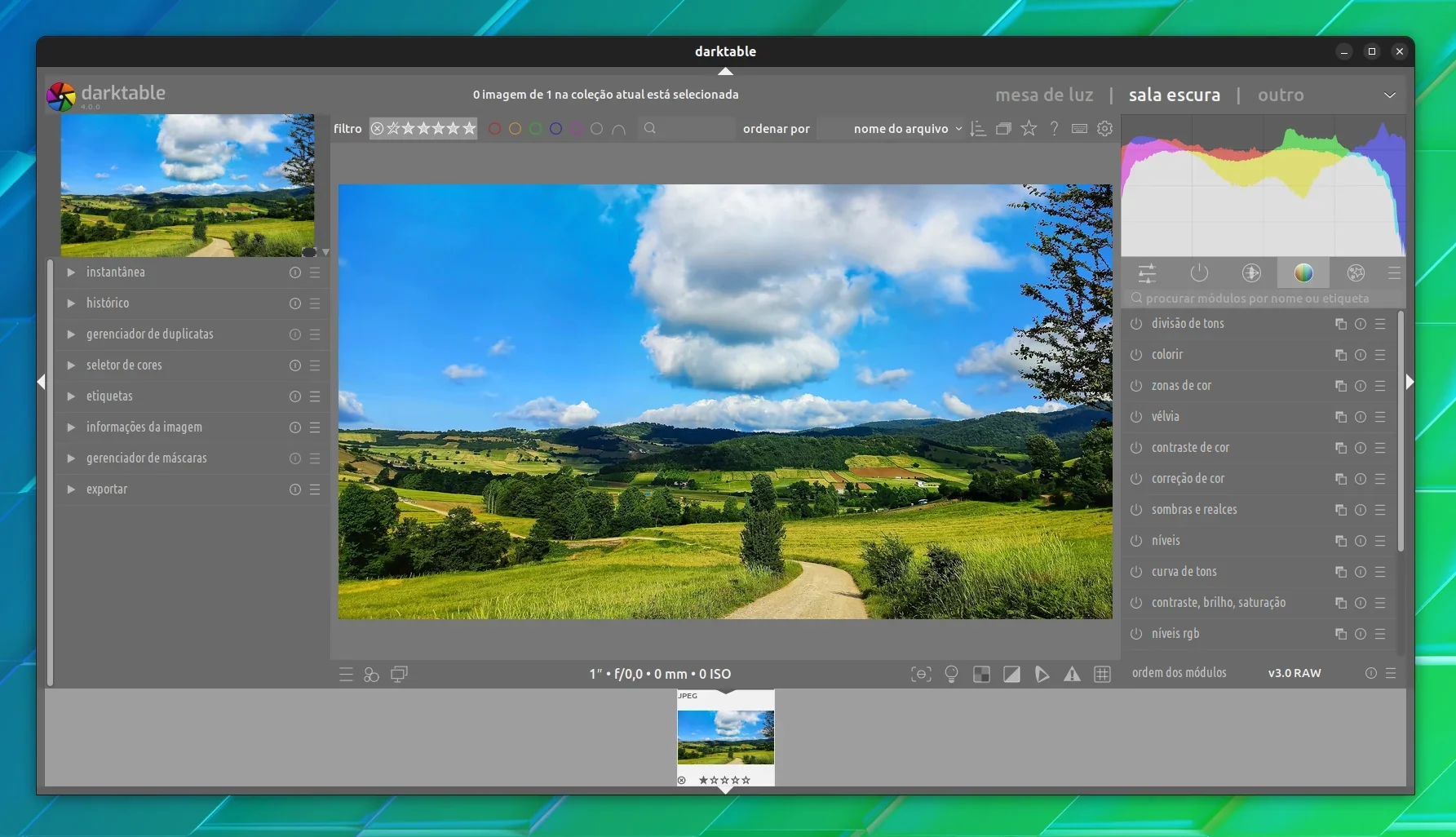This screenshot has width=1456, height=837.
Task: Select the red color label filter
Action: click(494, 129)
